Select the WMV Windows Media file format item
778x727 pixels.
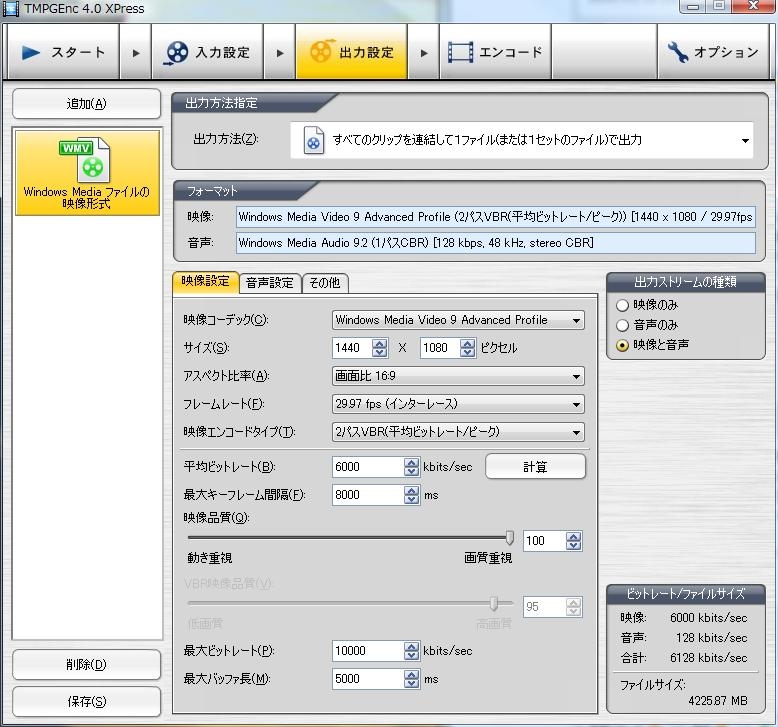click(87, 173)
